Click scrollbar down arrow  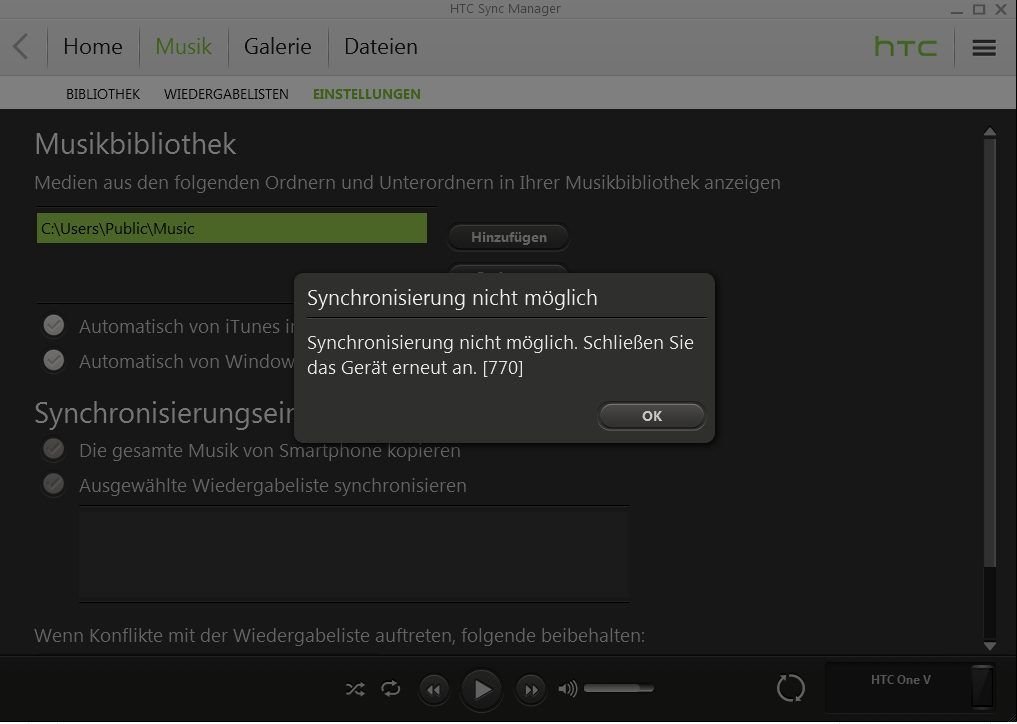[990, 646]
